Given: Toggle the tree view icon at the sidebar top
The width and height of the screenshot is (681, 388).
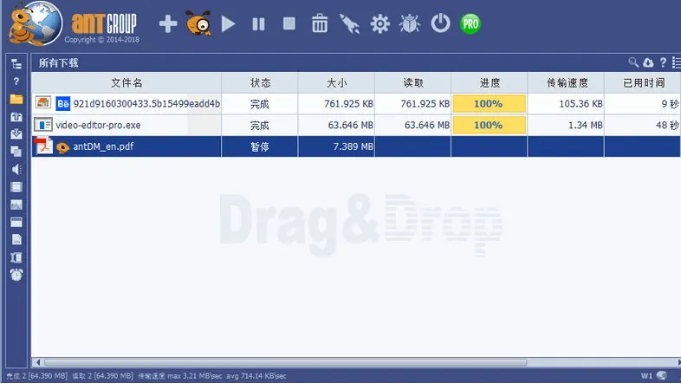Looking at the screenshot, I should (17, 64).
